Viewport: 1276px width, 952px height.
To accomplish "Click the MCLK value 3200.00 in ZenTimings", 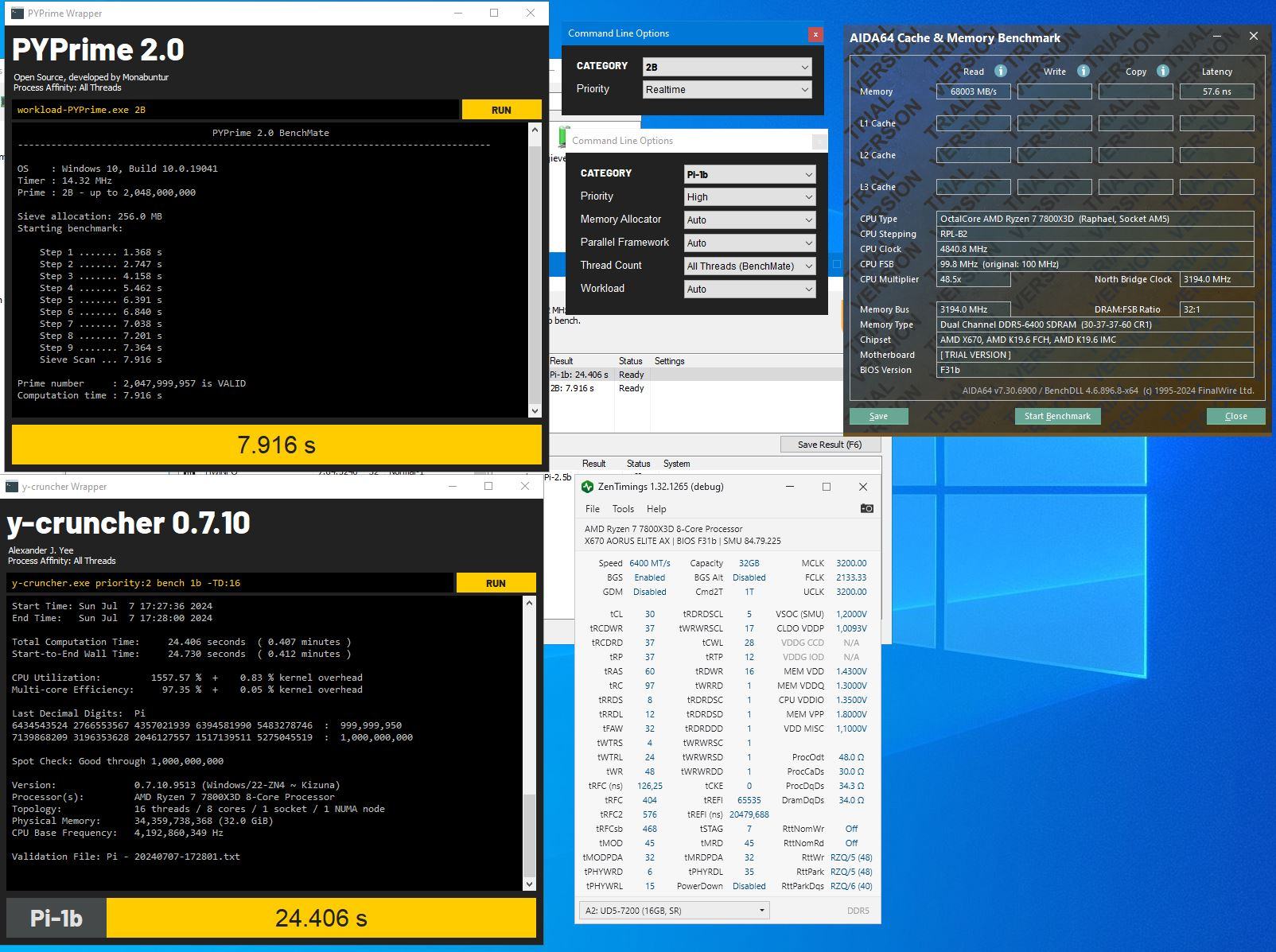I will [851, 563].
